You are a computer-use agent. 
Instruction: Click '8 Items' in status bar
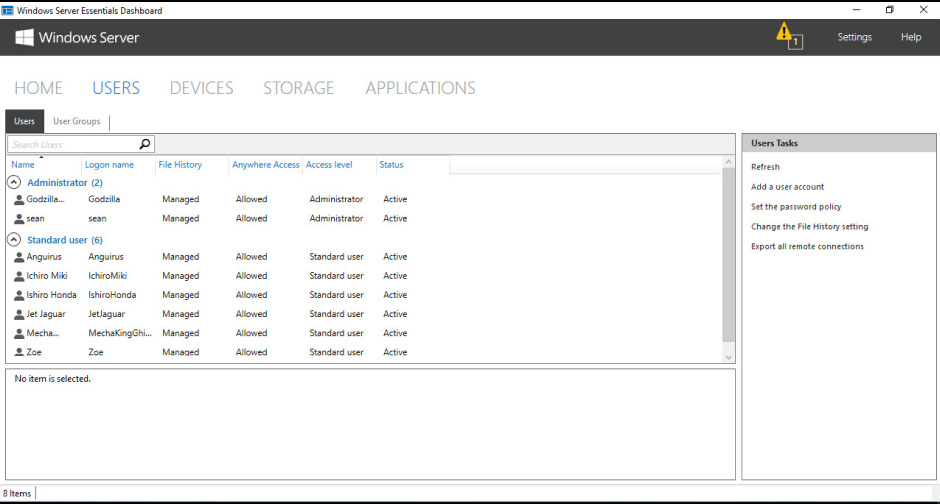click(x=17, y=494)
